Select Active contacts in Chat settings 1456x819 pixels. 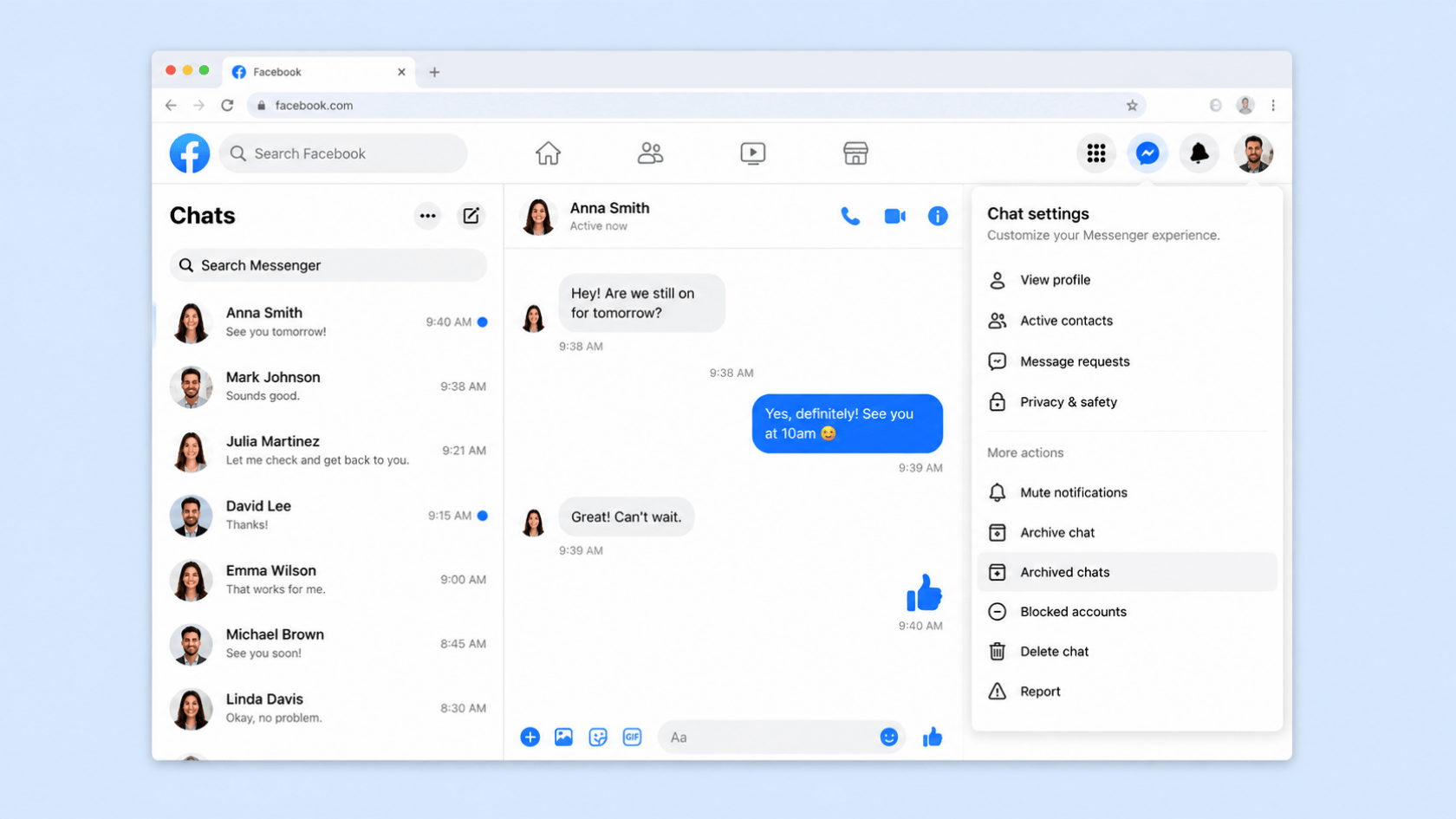pyautogui.click(x=1127, y=321)
